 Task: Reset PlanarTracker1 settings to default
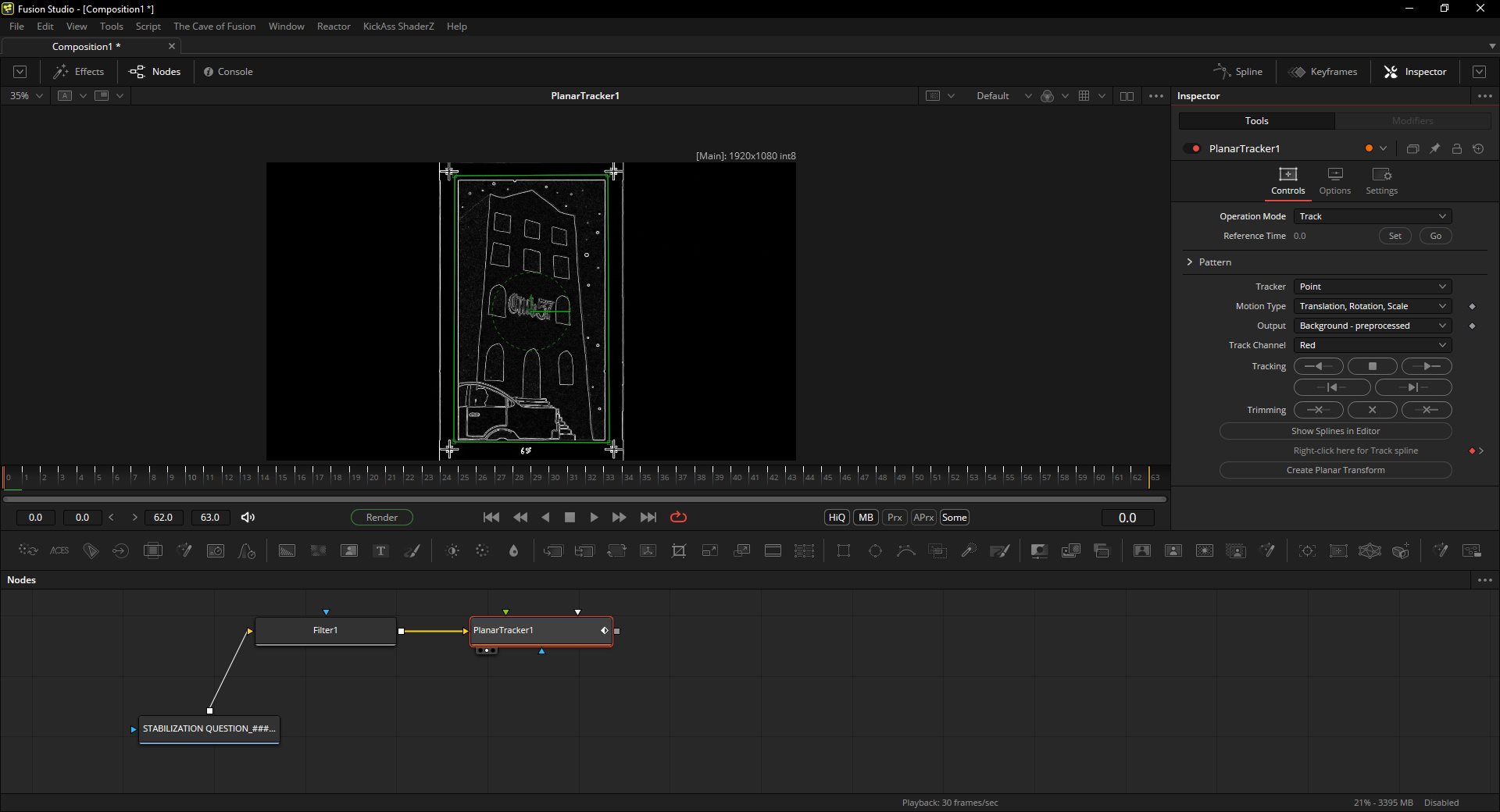click(1478, 148)
